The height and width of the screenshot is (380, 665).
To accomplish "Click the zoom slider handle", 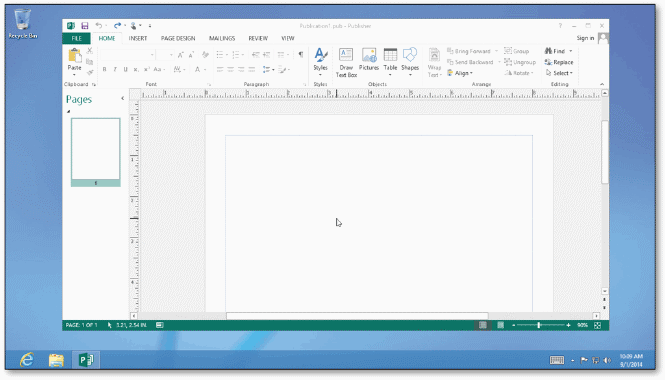I will coord(539,325).
